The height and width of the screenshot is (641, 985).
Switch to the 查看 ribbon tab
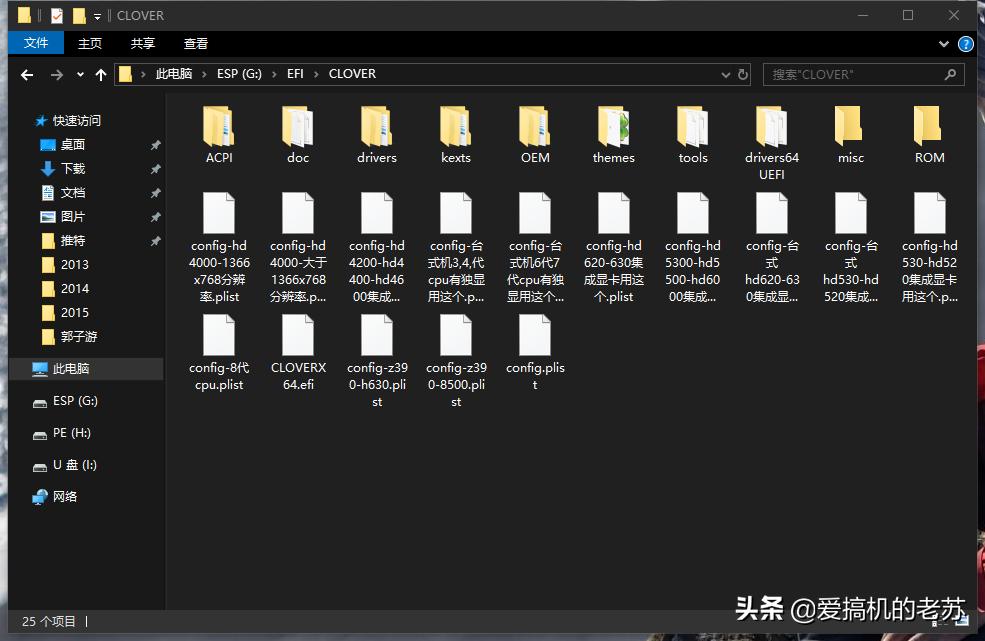[x=195, y=43]
